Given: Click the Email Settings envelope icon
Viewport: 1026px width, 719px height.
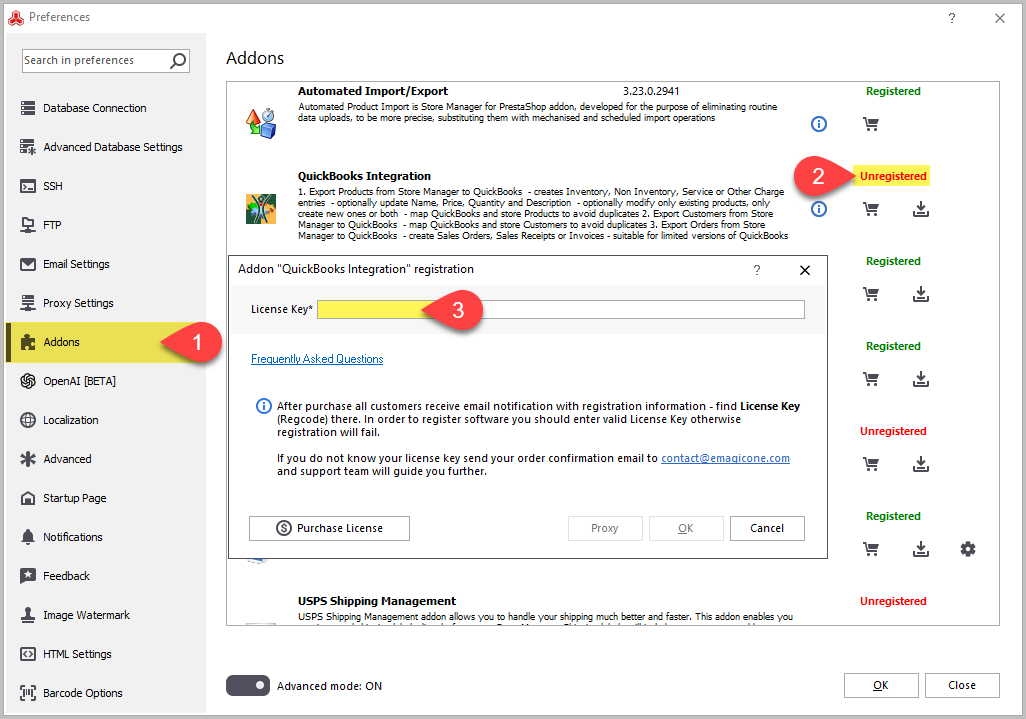Looking at the screenshot, I should pyautogui.click(x=27, y=264).
